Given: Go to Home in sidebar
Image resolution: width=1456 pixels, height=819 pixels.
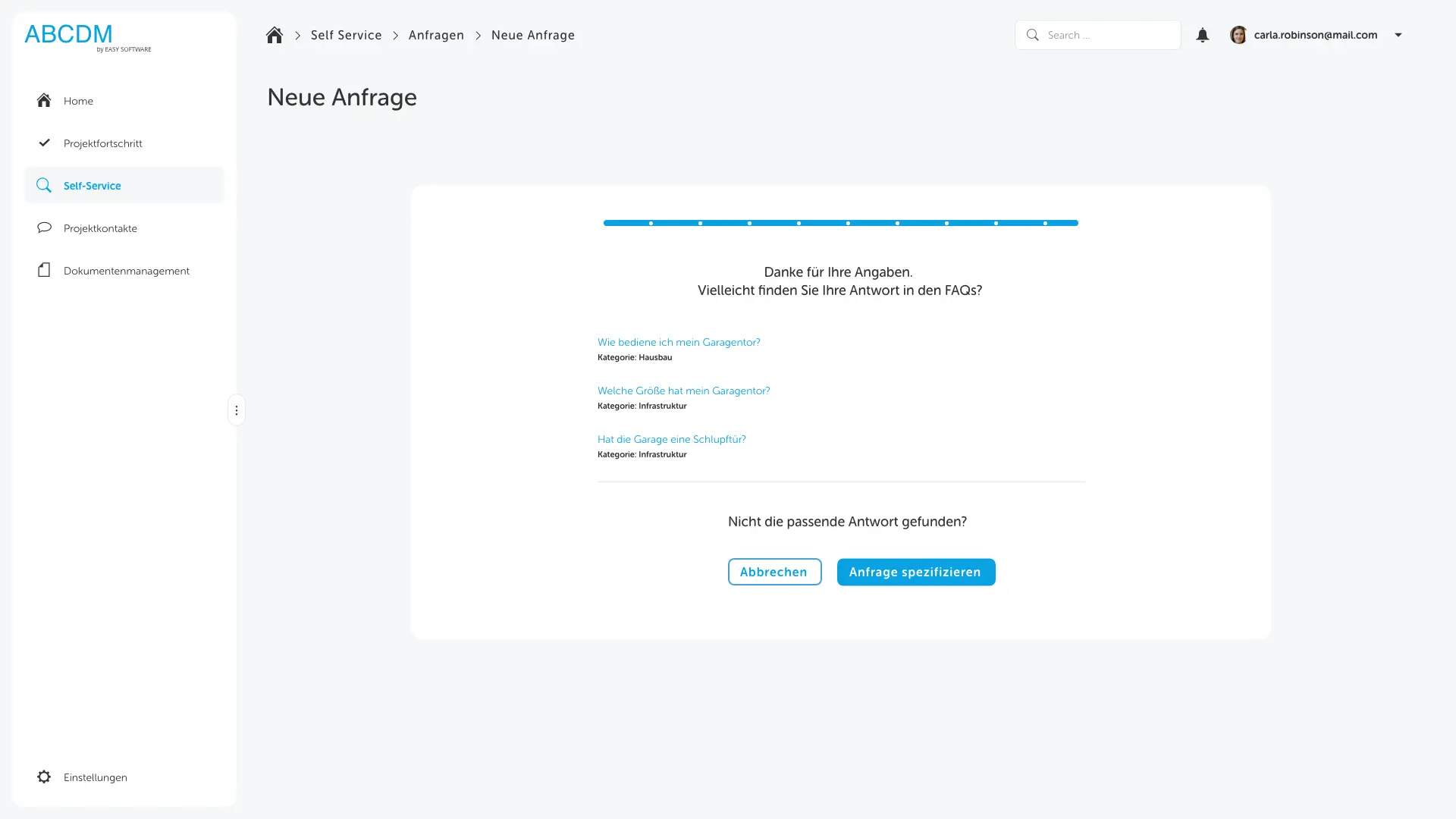Looking at the screenshot, I should point(78,101).
